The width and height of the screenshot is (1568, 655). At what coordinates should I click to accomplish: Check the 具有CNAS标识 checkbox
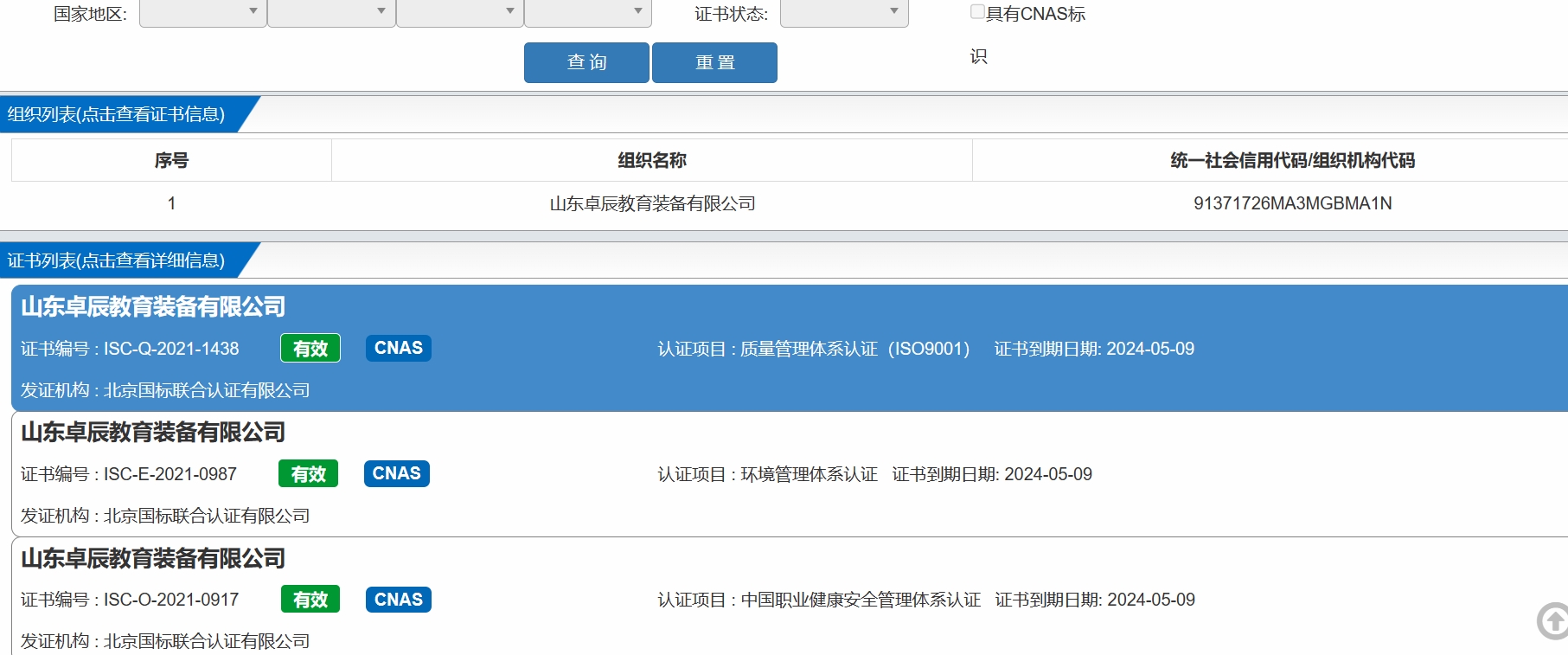977,11
